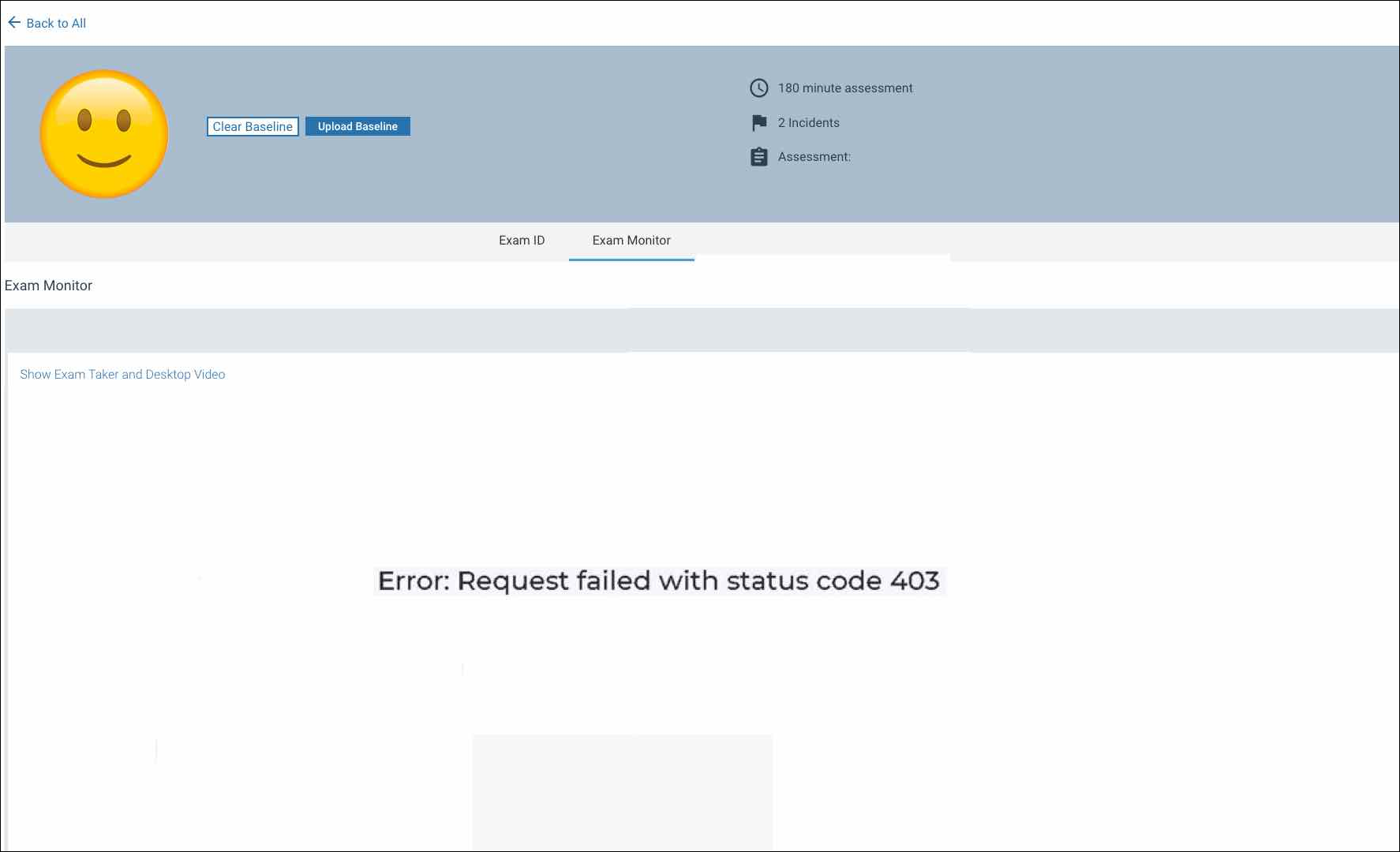Click the clipboard assessment icon

tap(758, 157)
